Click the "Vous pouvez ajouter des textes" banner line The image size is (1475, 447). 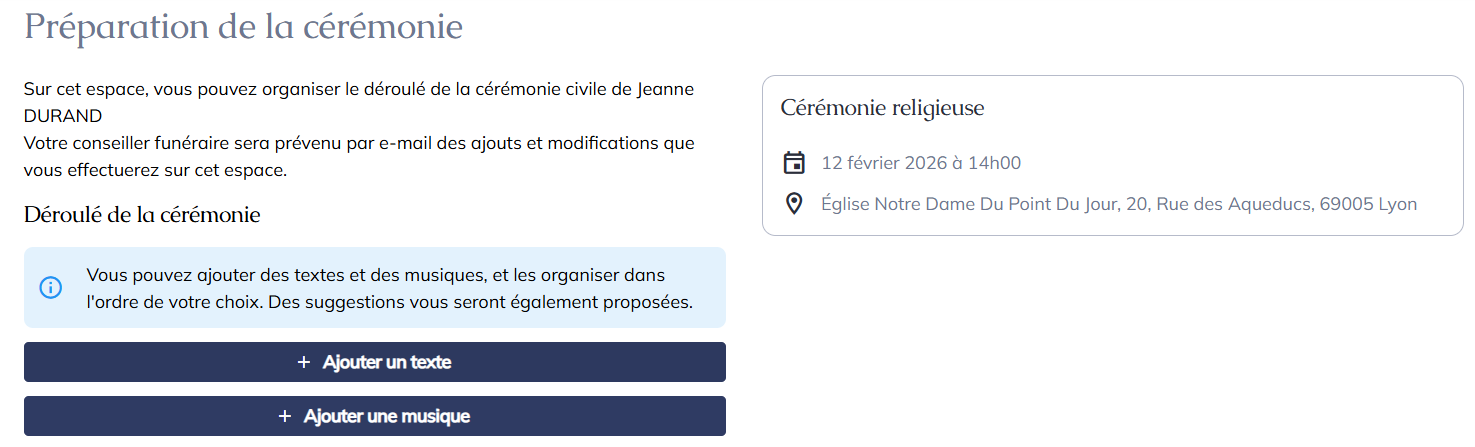click(x=375, y=275)
